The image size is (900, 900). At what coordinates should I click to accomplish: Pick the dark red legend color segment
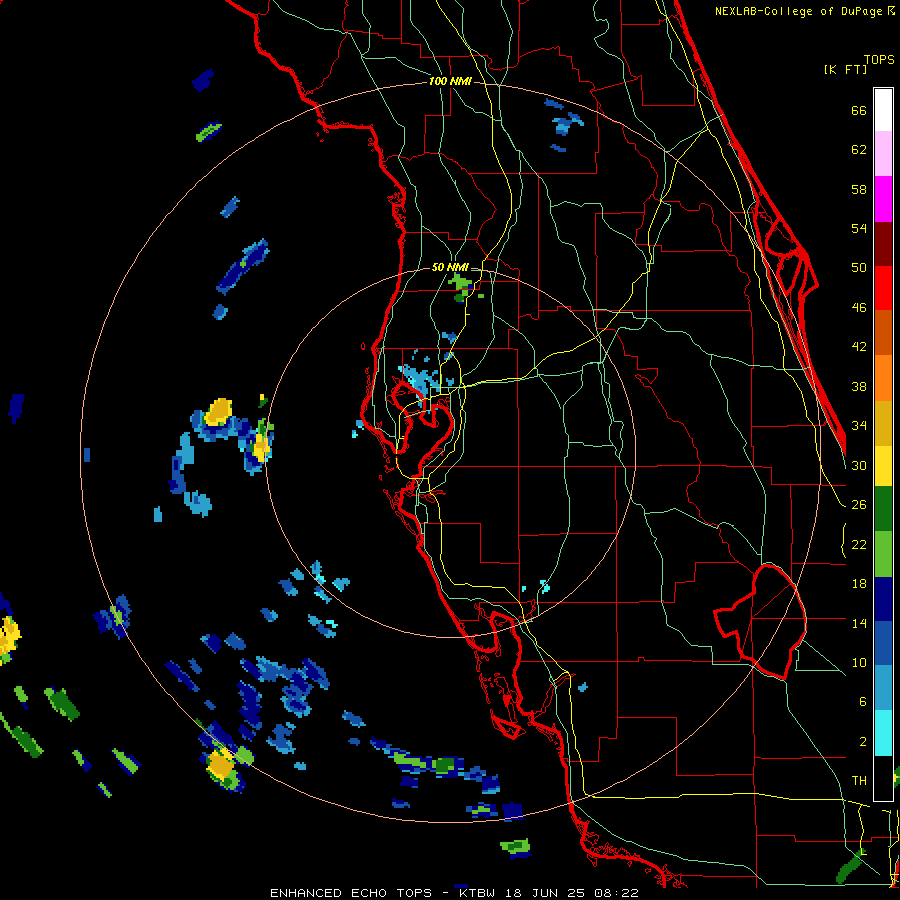pos(883,243)
